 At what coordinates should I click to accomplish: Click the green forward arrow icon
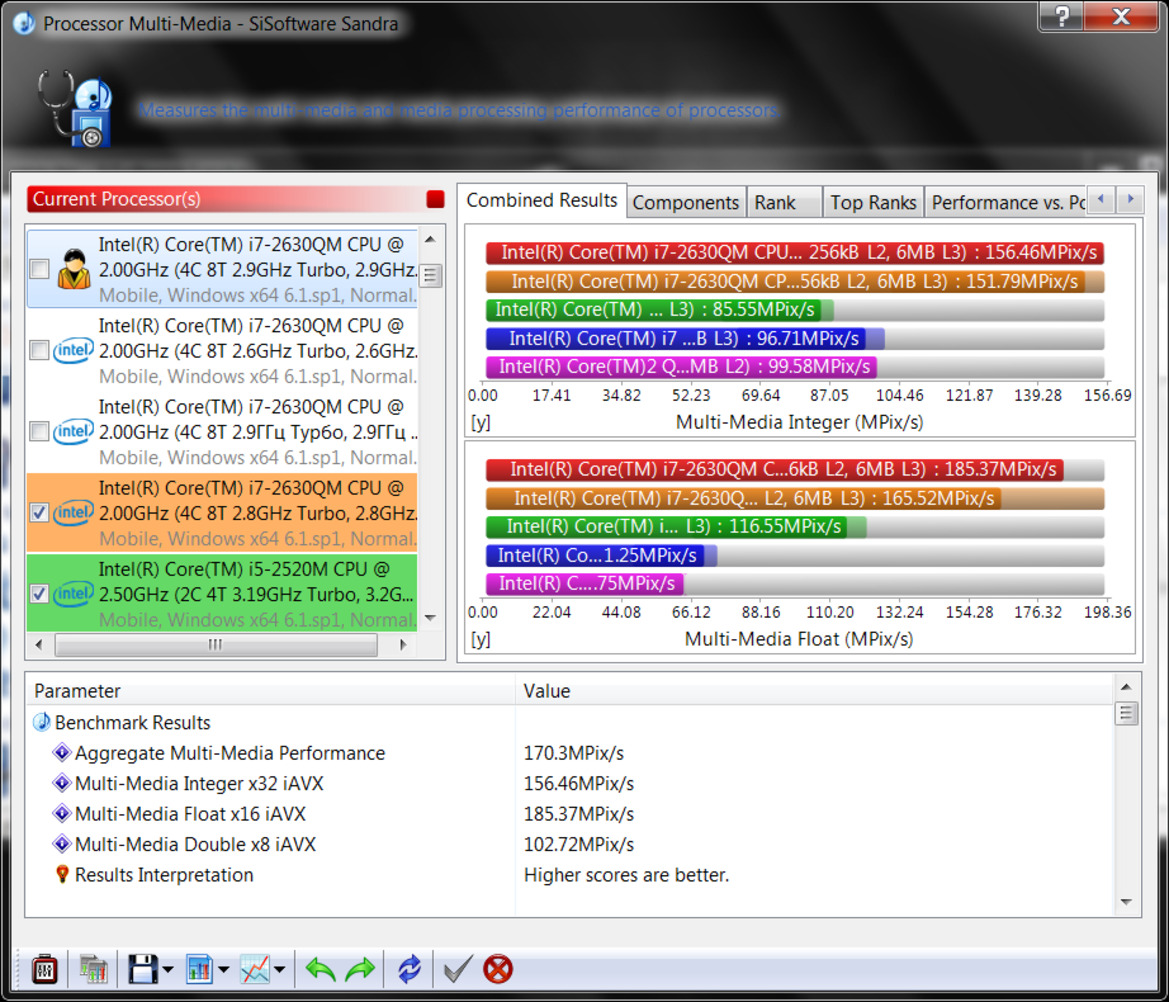360,969
